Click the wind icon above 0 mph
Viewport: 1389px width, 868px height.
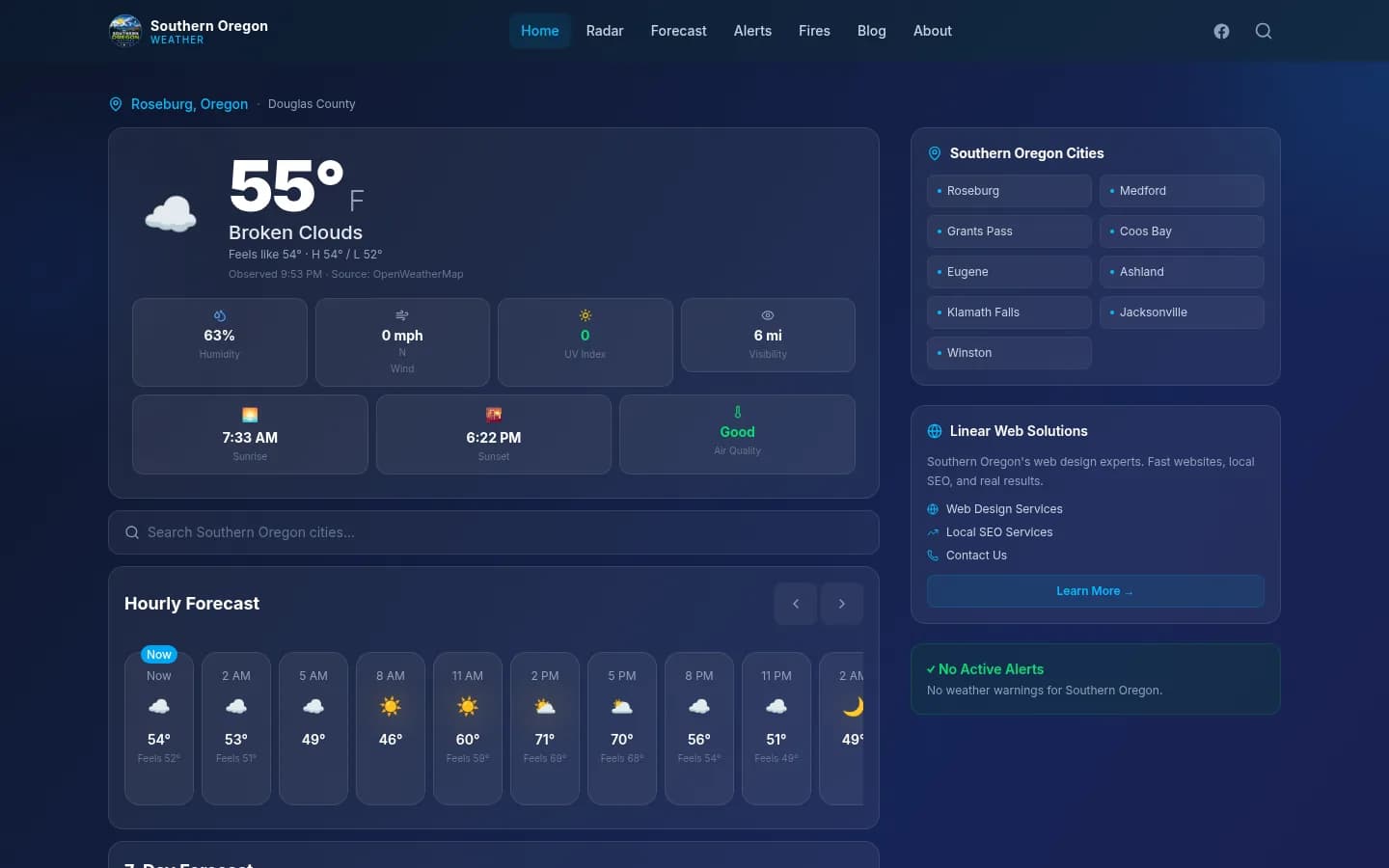402,315
